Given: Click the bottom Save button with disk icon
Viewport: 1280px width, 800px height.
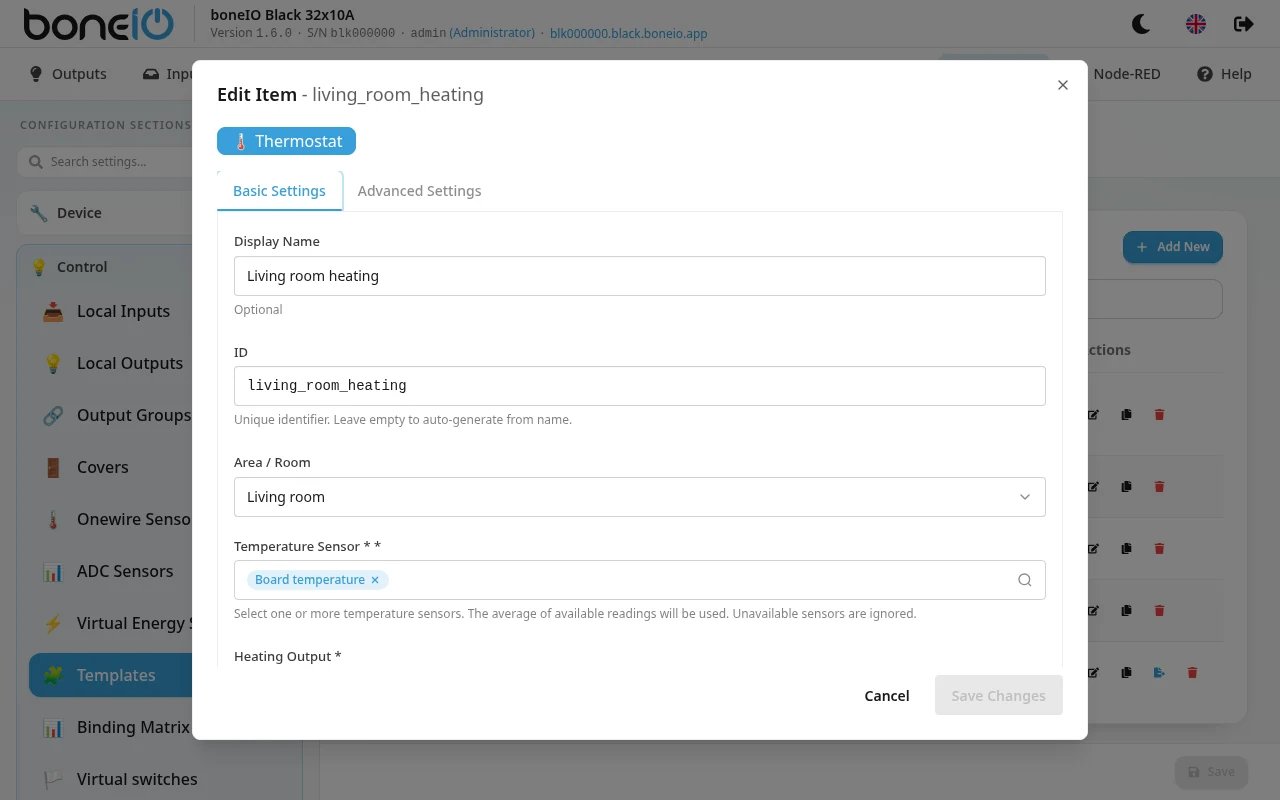Looking at the screenshot, I should point(1211,772).
